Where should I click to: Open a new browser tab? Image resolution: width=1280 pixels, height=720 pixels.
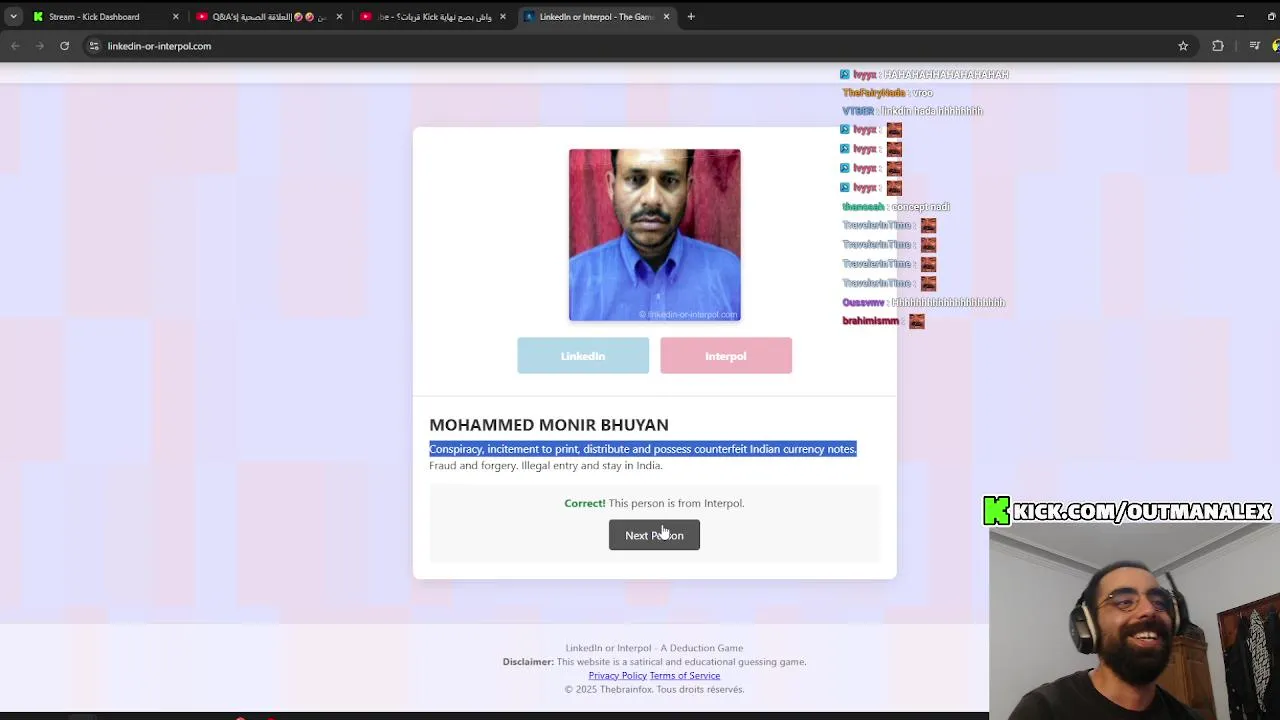tap(691, 16)
